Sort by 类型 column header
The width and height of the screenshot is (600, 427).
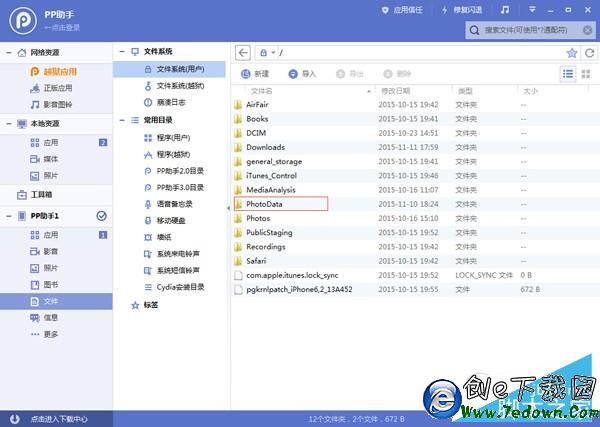coord(465,91)
